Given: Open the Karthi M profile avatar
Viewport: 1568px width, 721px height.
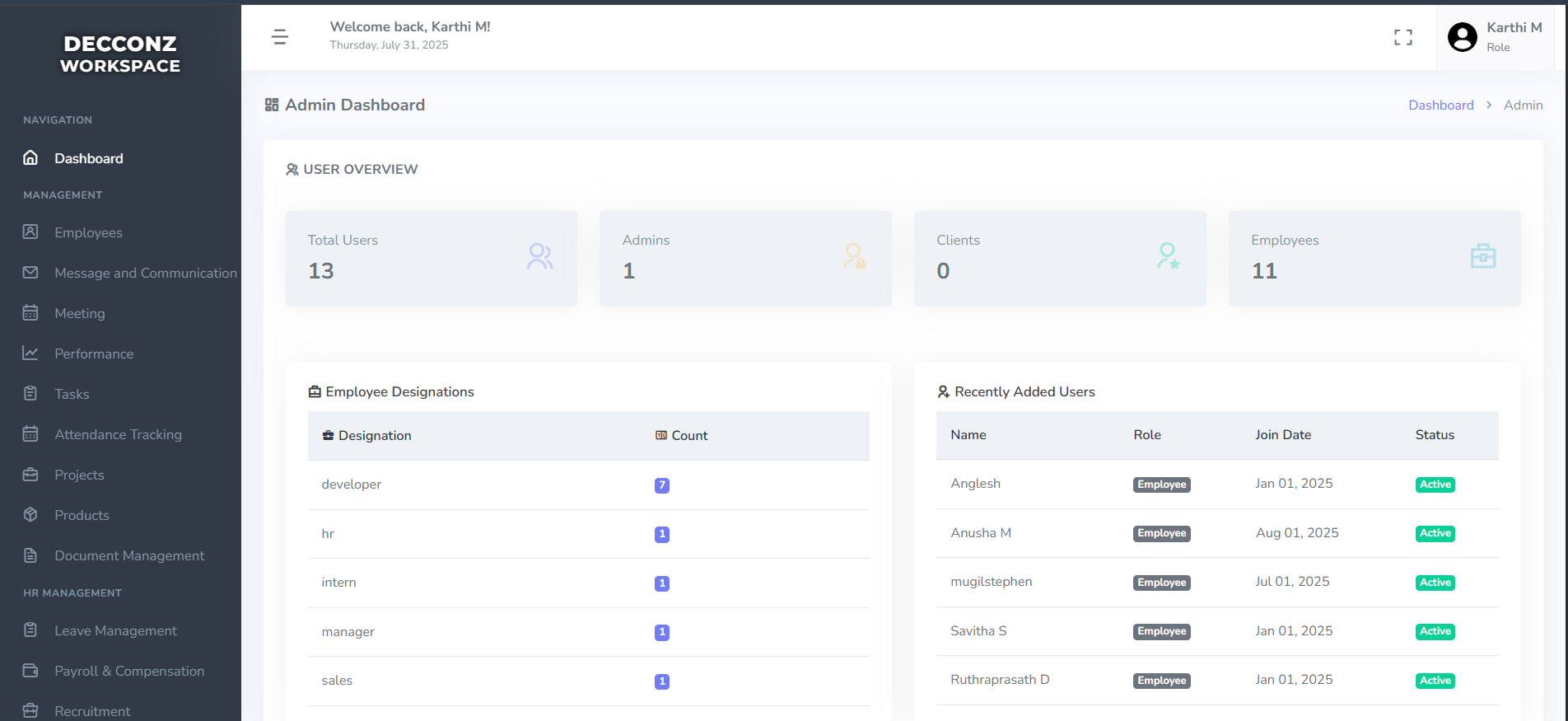Looking at the screenshot, I should 1463,37.
